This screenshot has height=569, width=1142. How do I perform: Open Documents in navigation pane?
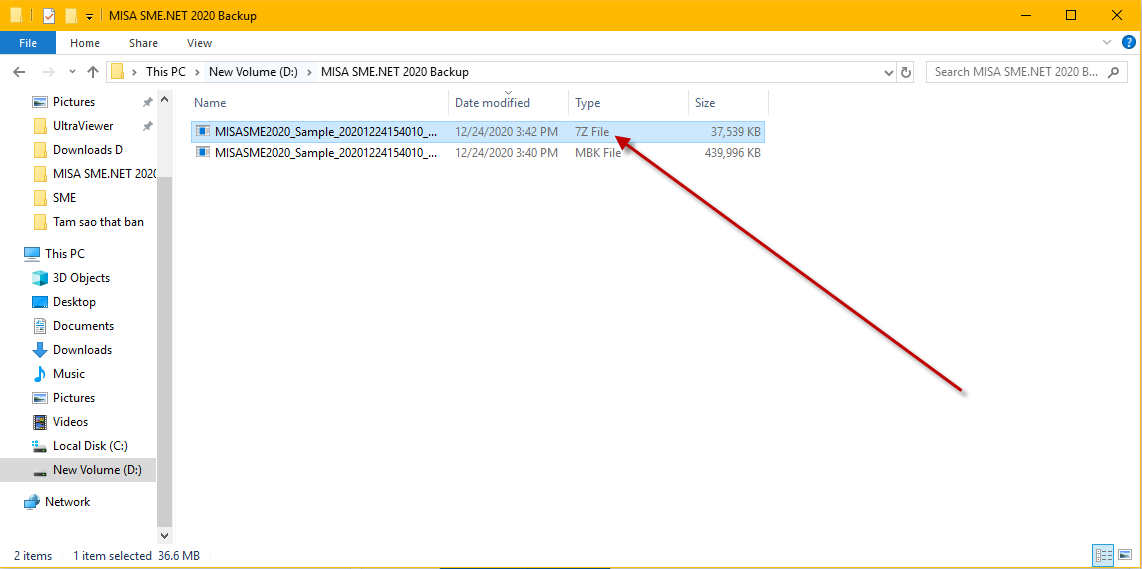[x=83, y=326]
